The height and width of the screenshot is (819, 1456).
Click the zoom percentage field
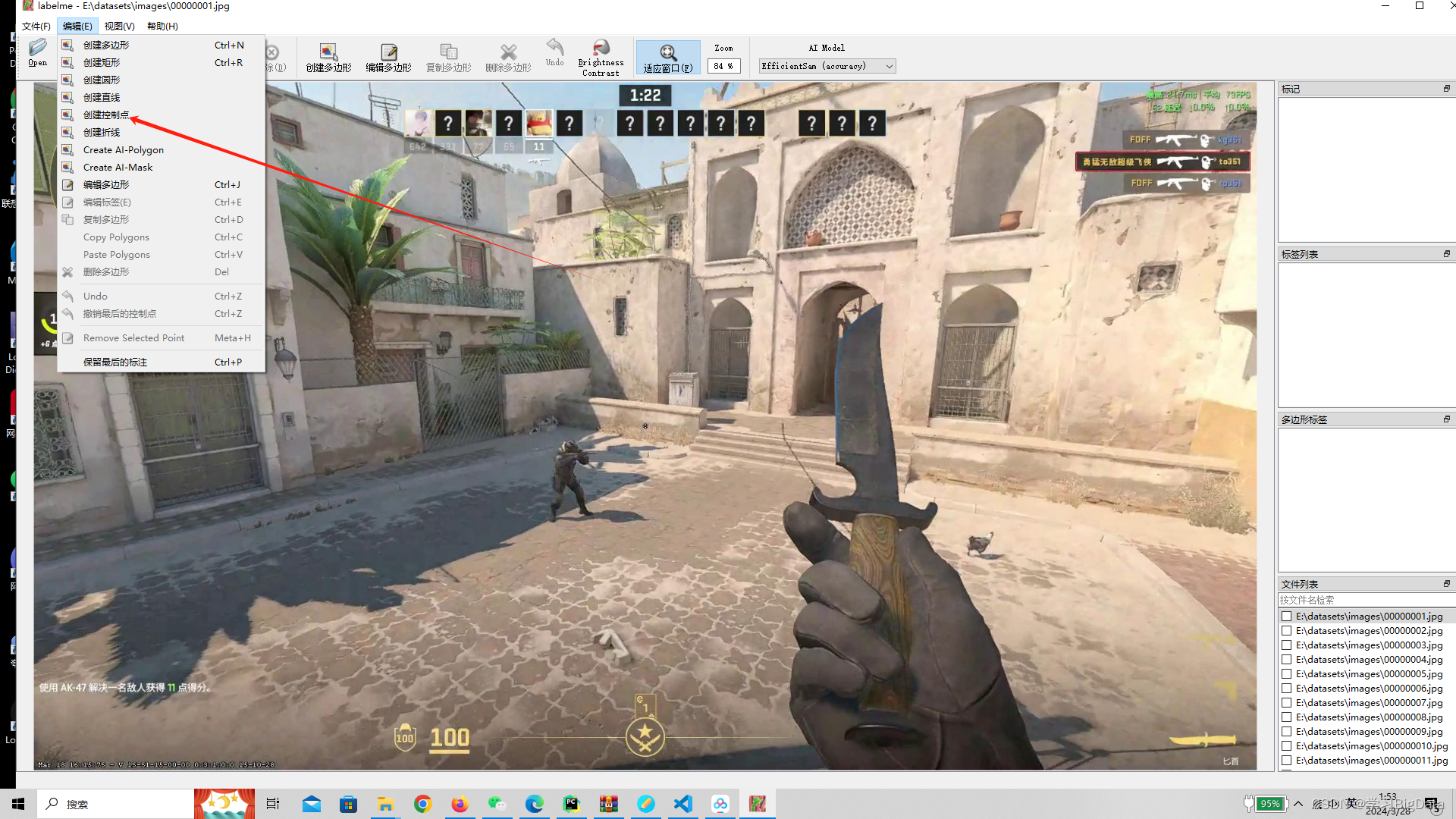point(723,67)
